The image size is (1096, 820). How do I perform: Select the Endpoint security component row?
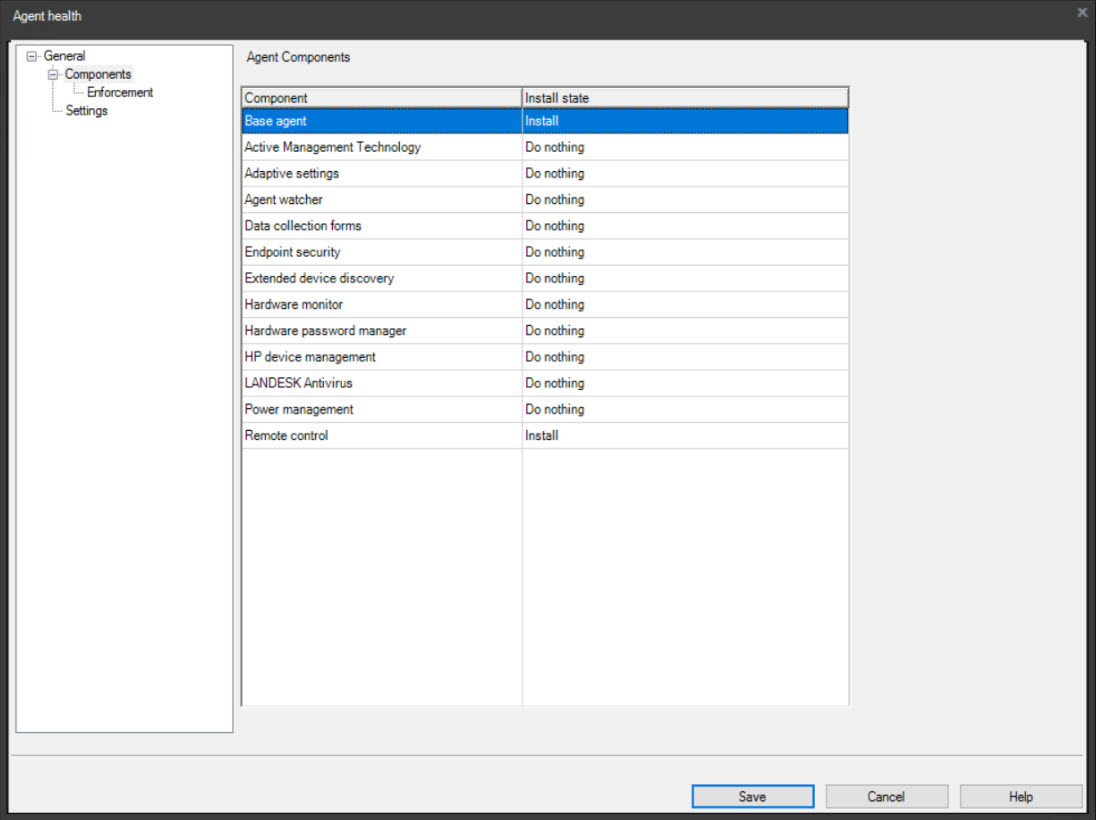coord(380,252)
